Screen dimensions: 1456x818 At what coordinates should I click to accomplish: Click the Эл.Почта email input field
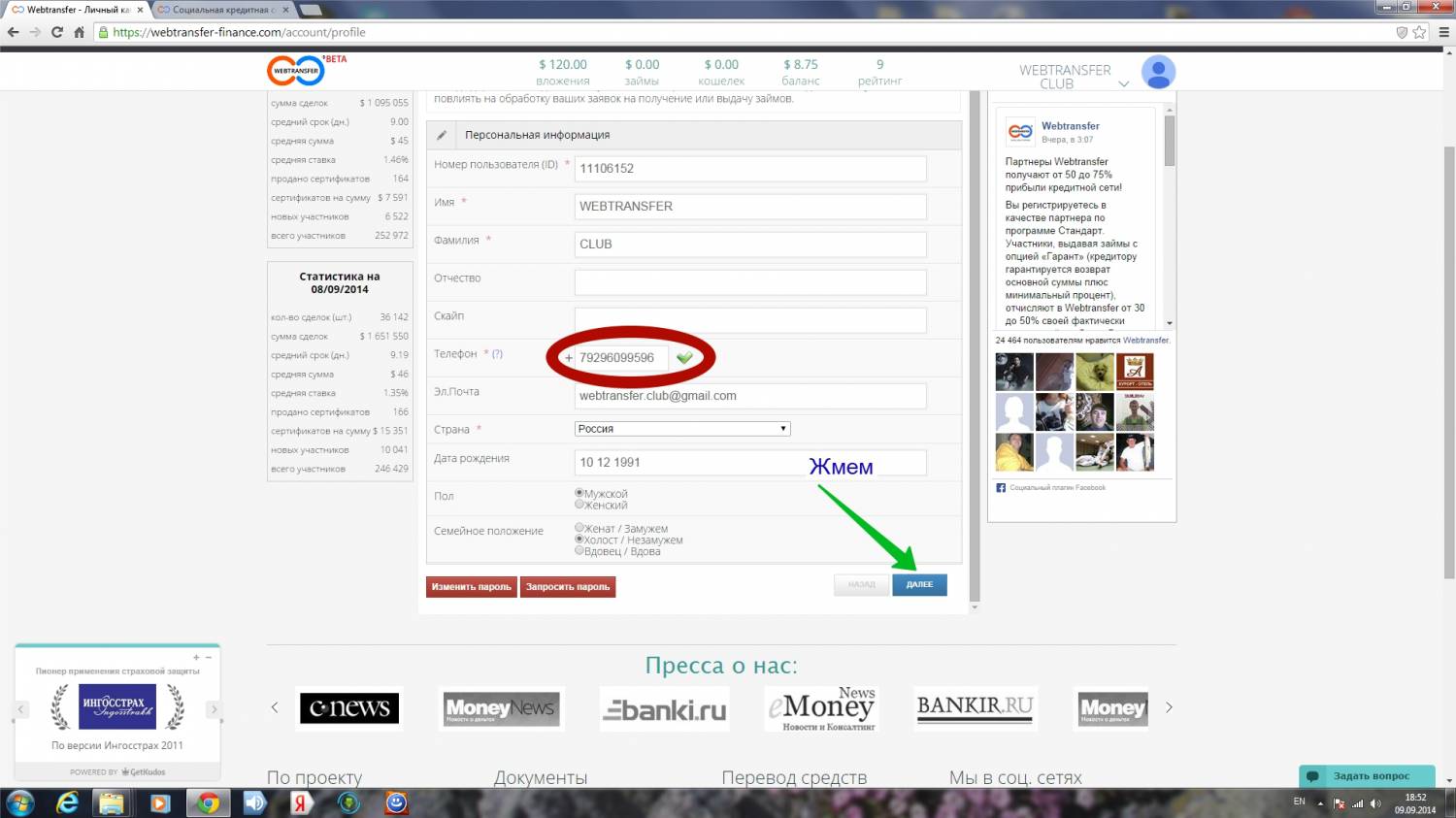(x=750, y=396)
